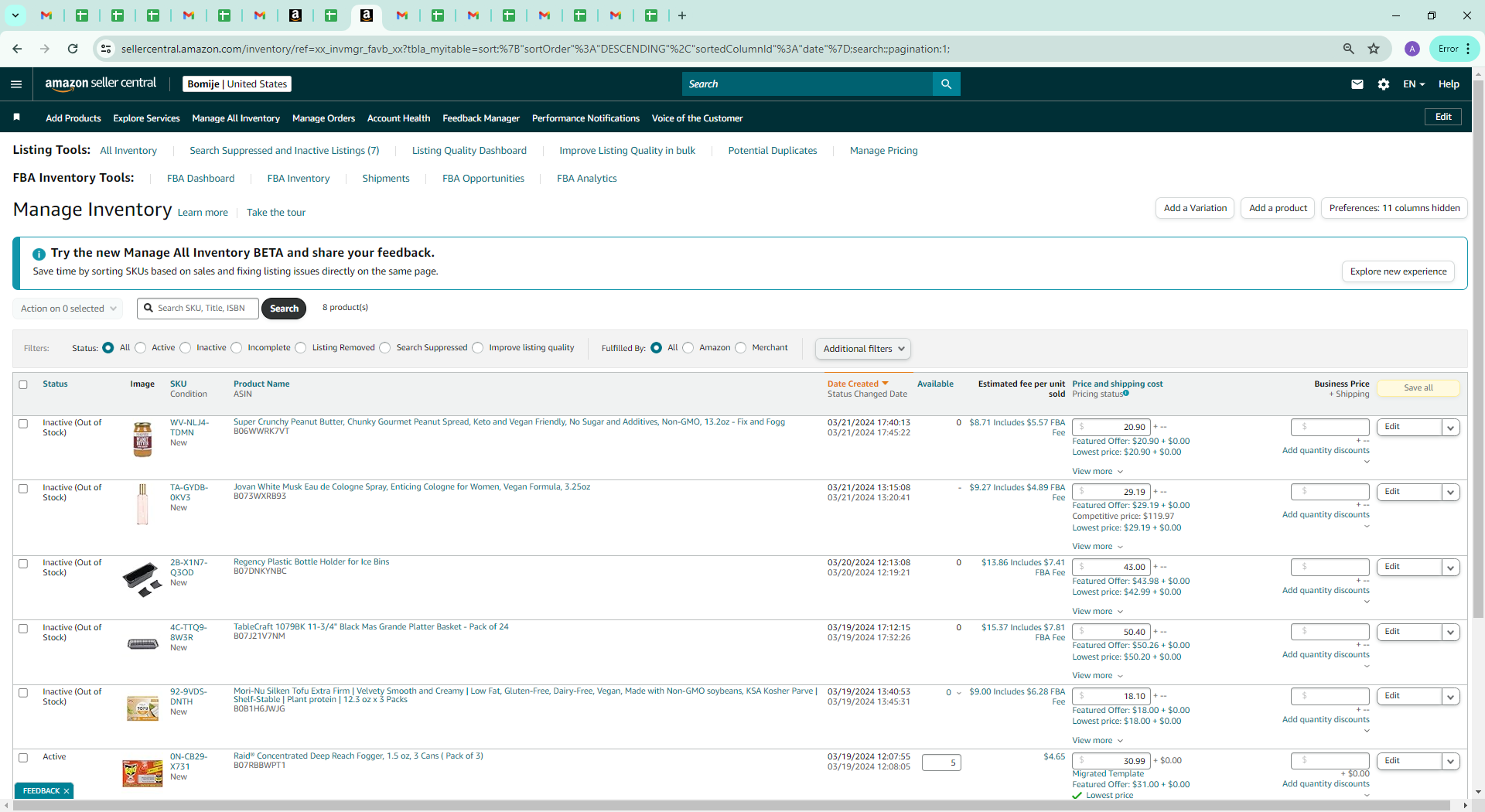Open the Chrome profile avatar

coord(1412,49)
